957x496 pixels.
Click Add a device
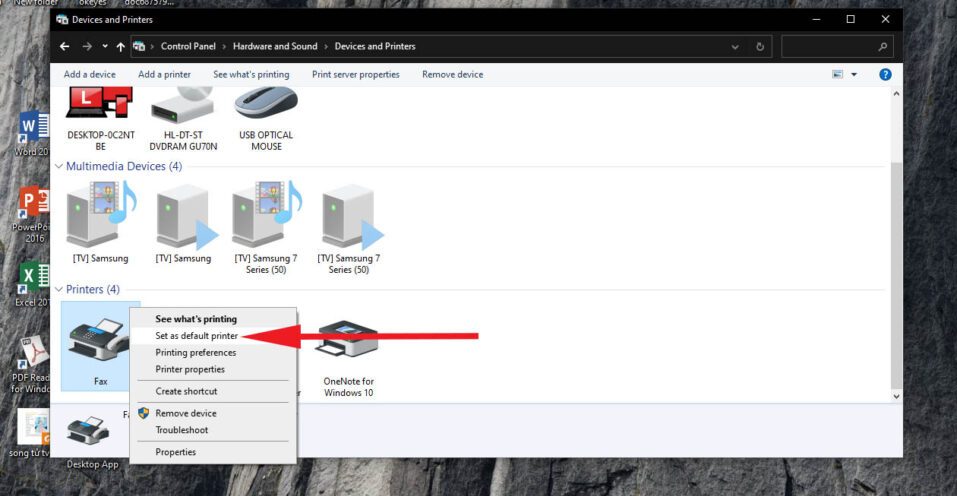90,74
